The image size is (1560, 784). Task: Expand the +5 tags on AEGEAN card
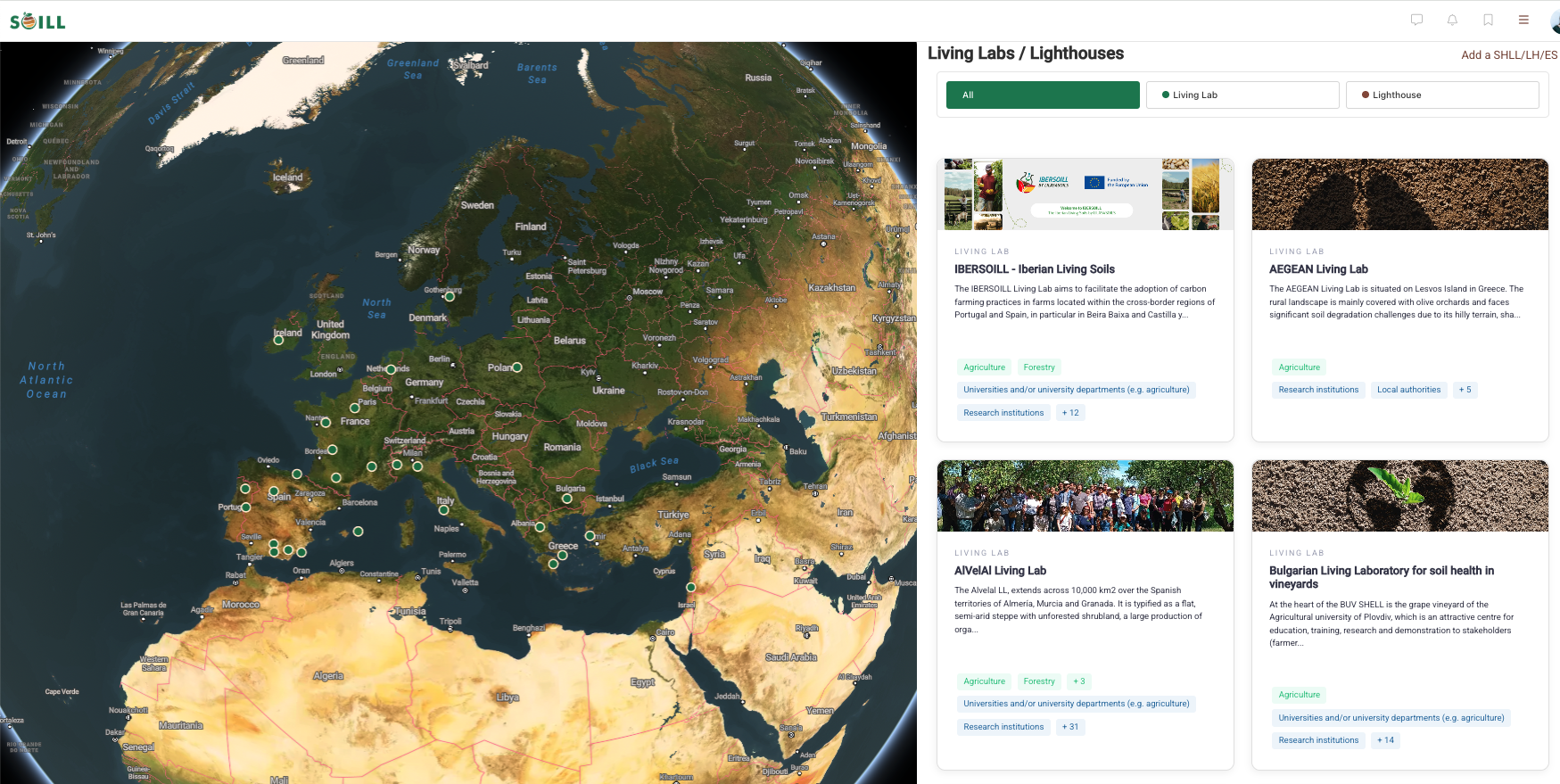(x=1465, y=390)
